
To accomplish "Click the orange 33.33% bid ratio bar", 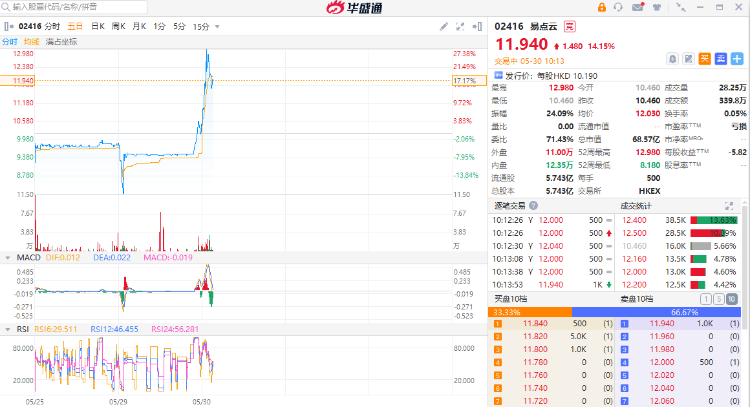I will point(530,312).
